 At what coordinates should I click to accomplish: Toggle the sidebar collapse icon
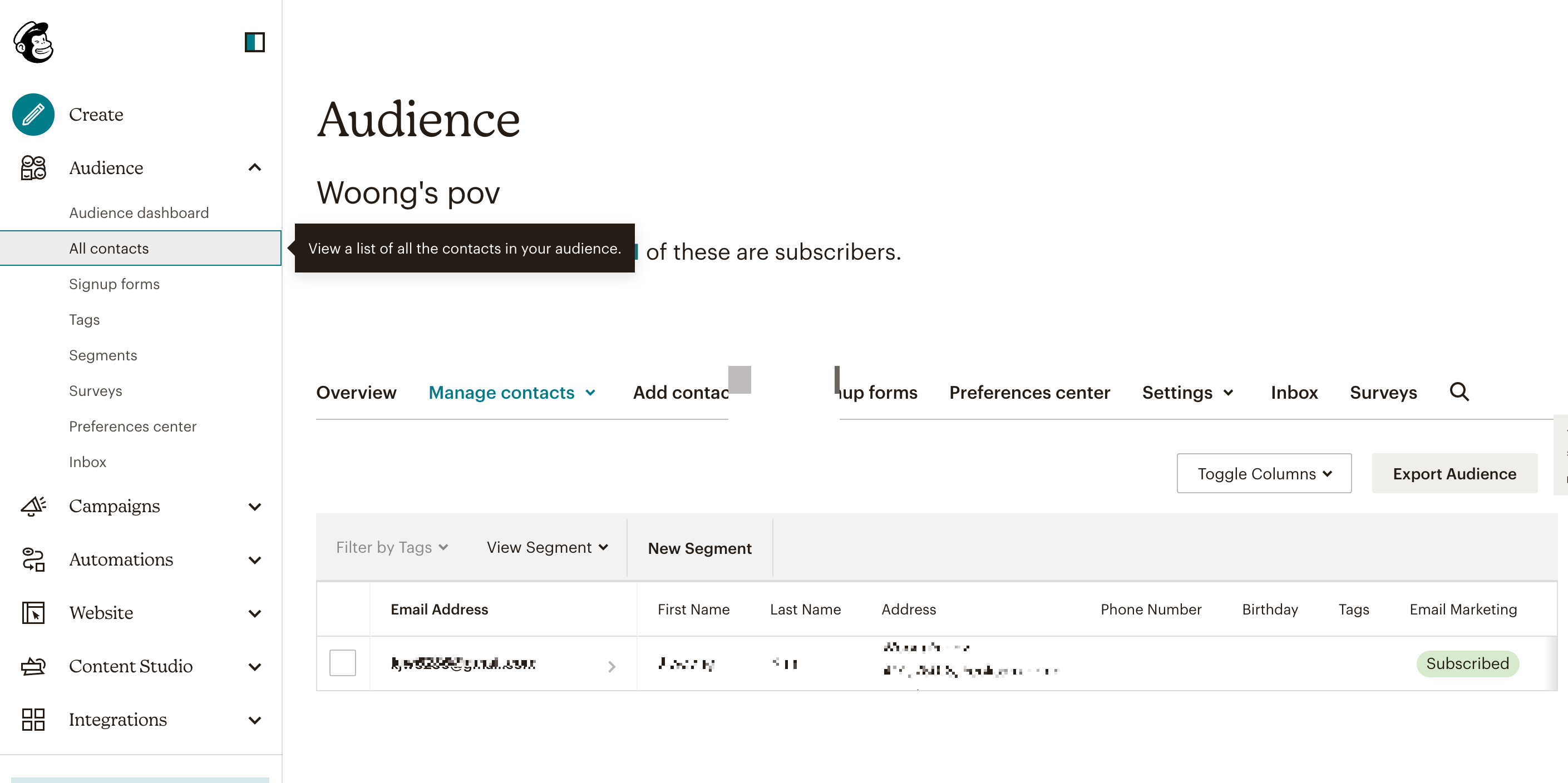(x=254, y=42)
